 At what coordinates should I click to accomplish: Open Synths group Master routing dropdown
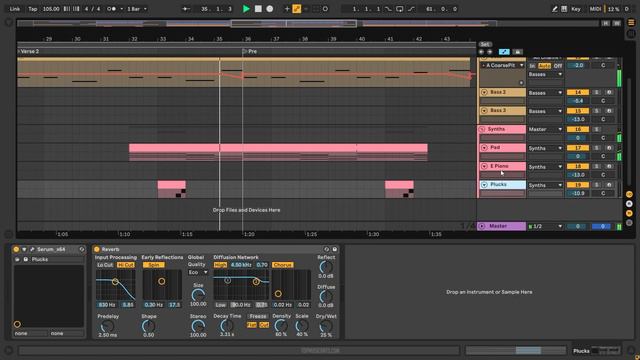click(x=545, y=129)
